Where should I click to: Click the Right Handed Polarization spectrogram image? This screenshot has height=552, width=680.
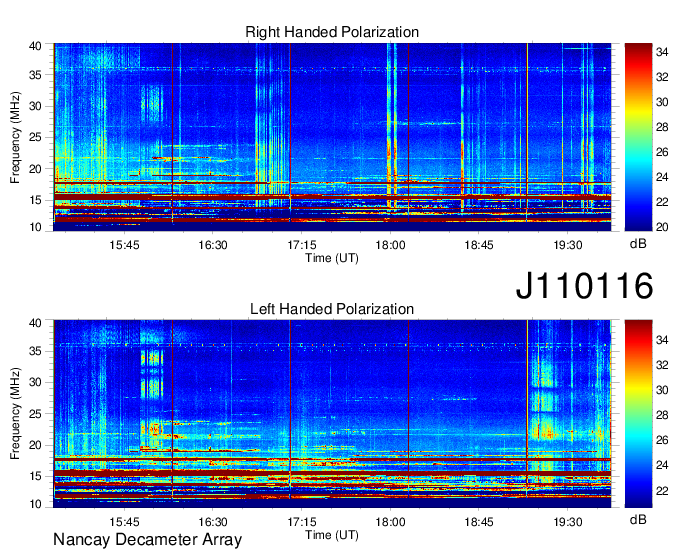332,137
